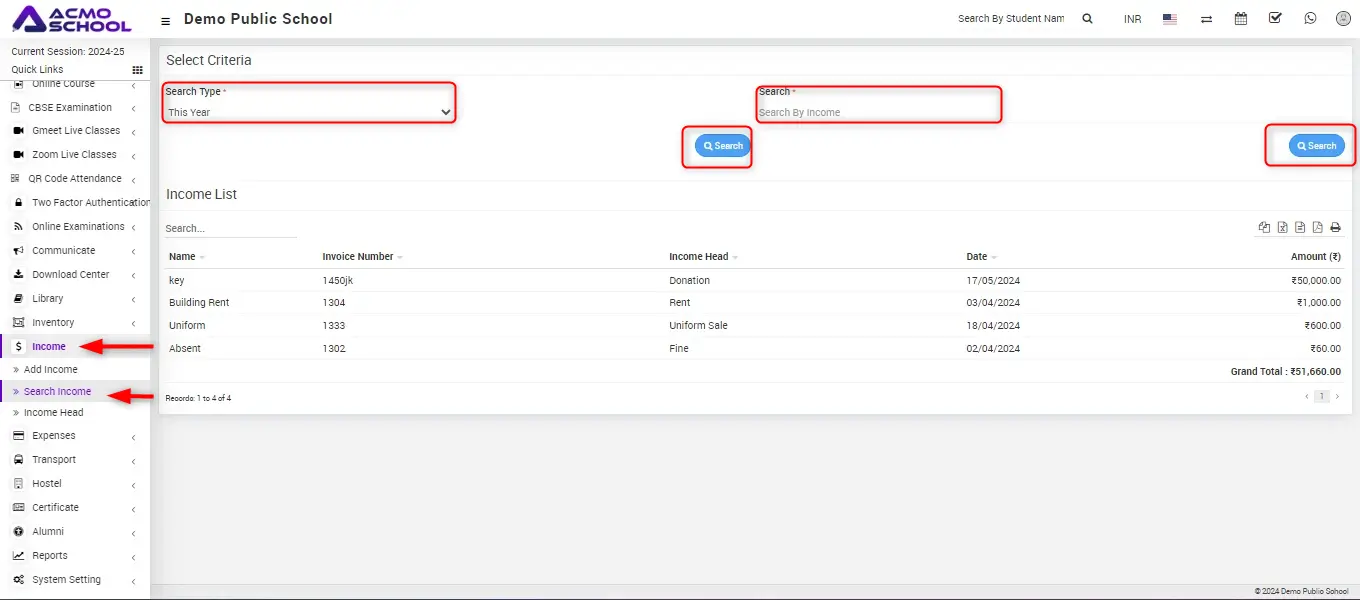Open the Search Type dropdown
1360x600 pixels.
[309, 112]
